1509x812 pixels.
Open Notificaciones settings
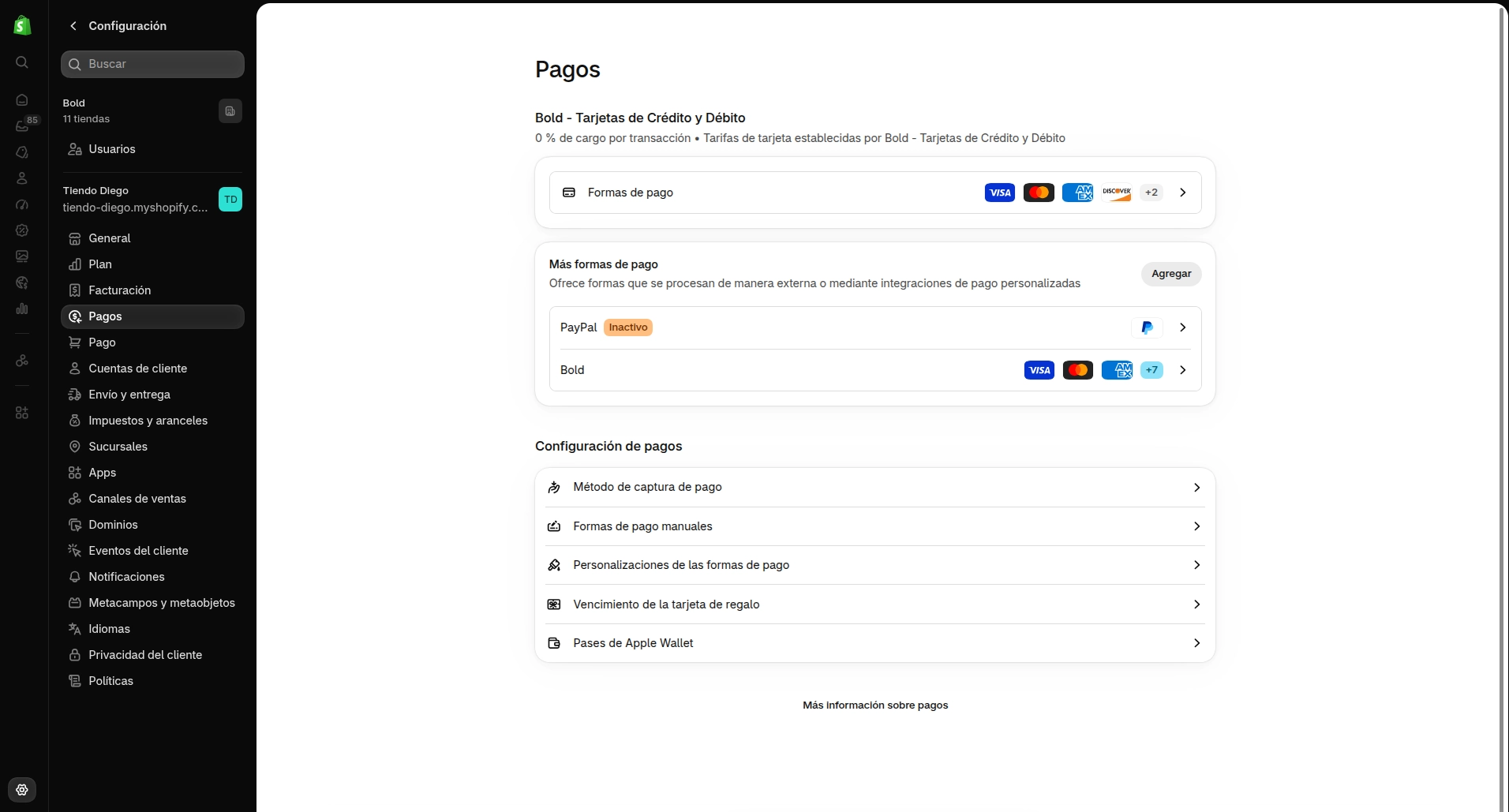152,577
